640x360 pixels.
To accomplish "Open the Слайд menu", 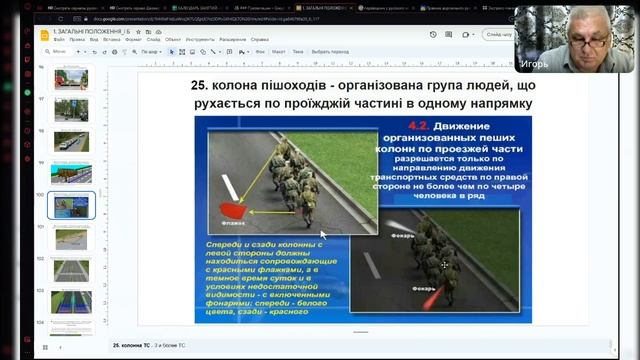I will tap(153, 40).
